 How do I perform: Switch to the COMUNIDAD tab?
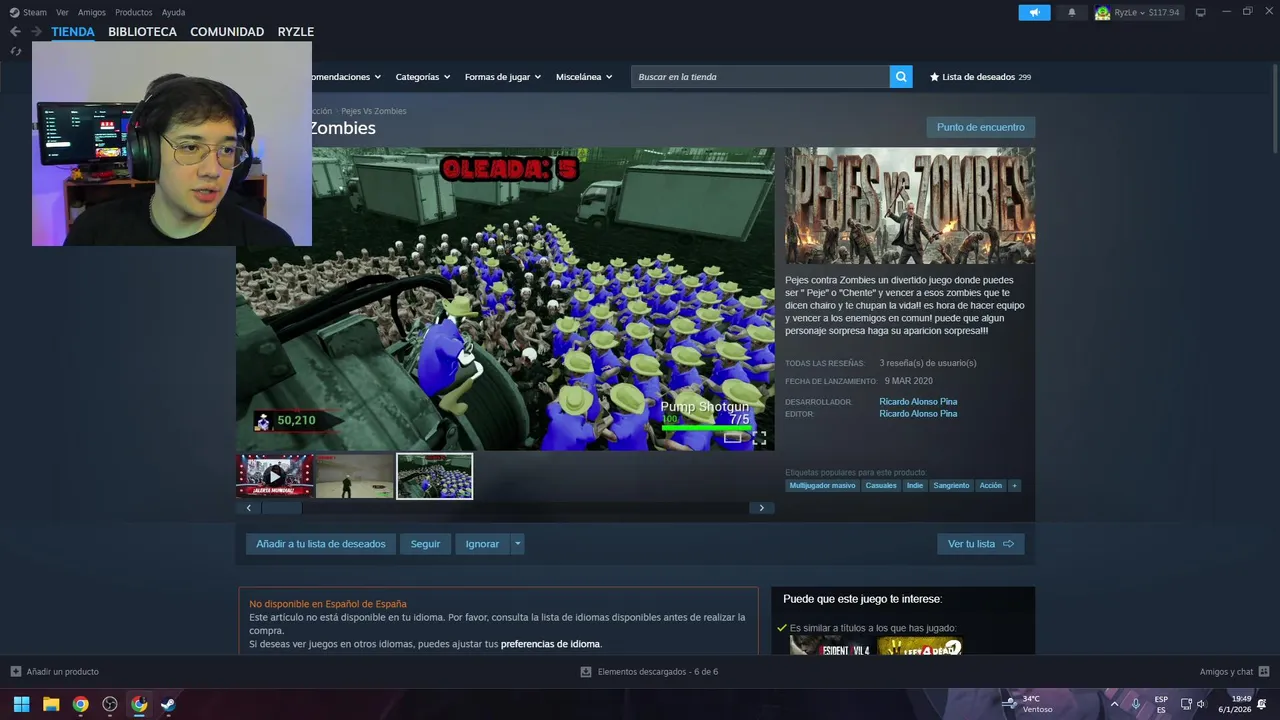click(227, 32)
